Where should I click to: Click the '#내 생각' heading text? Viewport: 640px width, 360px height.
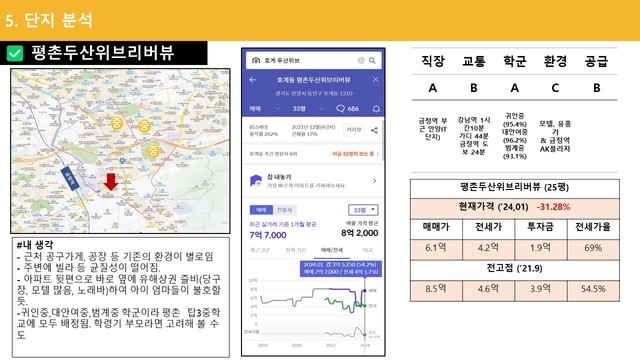35,245
